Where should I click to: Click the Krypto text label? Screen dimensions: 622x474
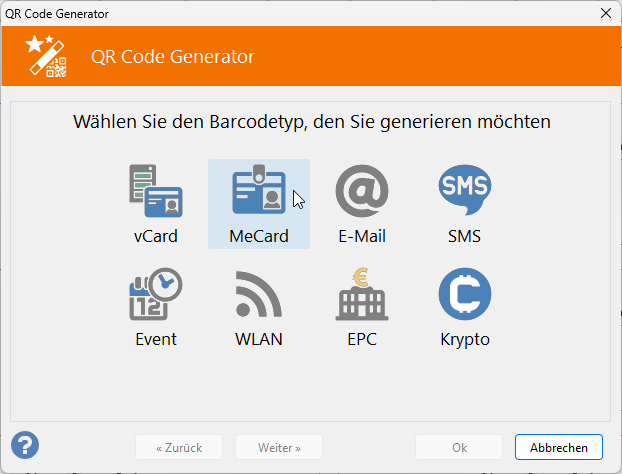[x=465, y=340]
